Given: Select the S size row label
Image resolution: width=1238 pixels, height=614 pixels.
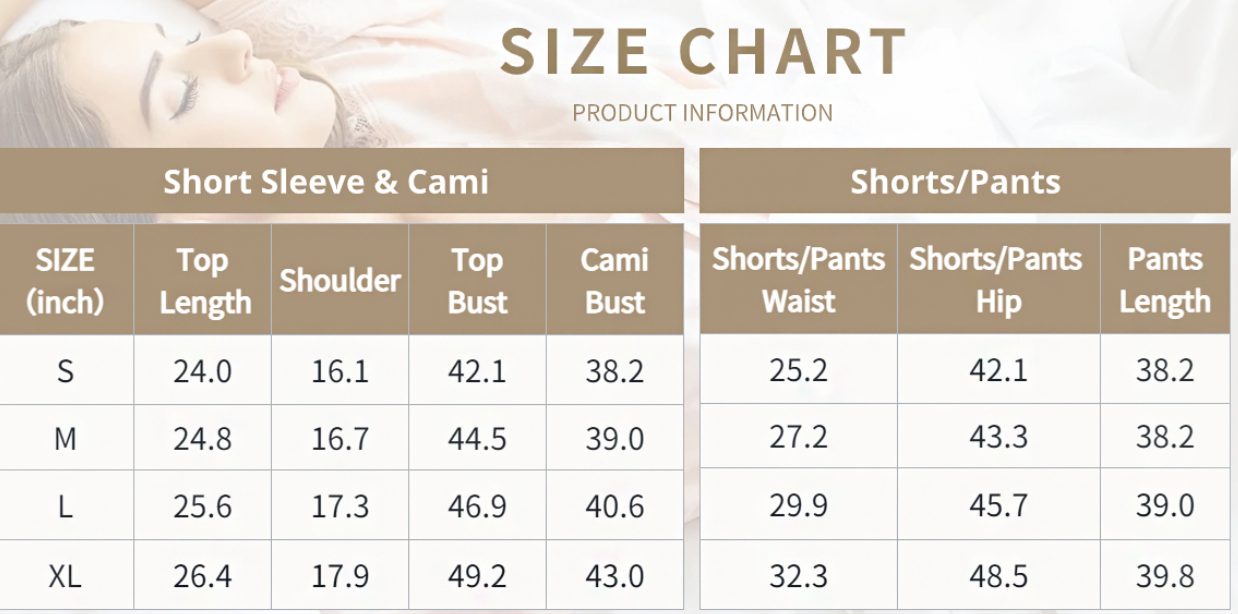Looking at the screenshot, I should pos(65,371).
